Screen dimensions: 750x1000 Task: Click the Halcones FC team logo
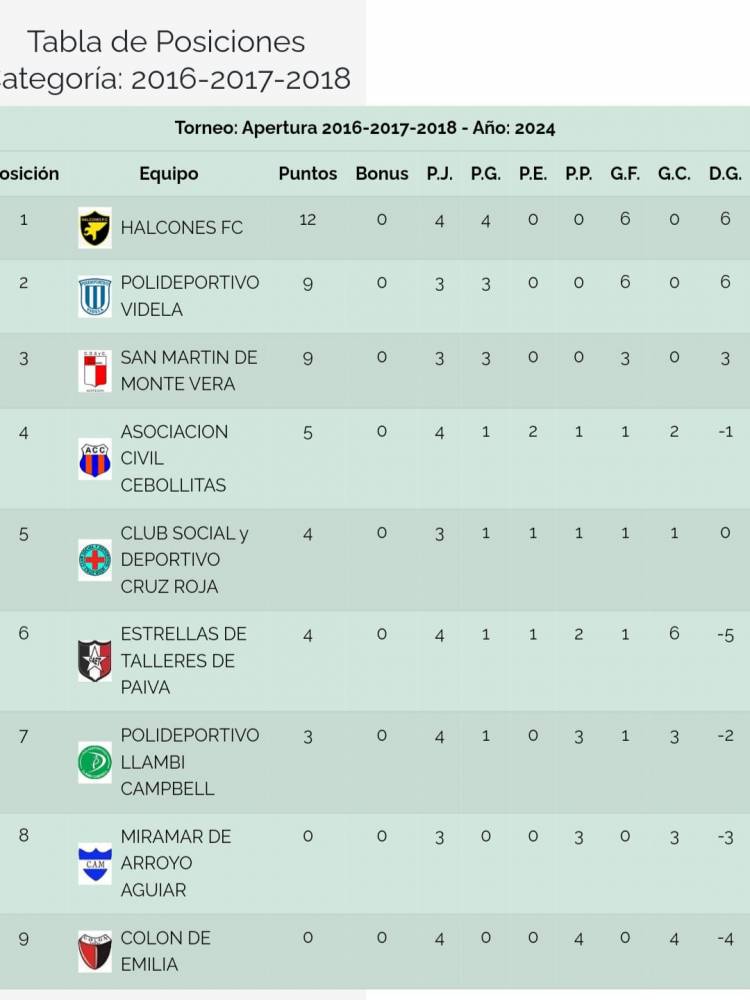(x=95, y=228)
